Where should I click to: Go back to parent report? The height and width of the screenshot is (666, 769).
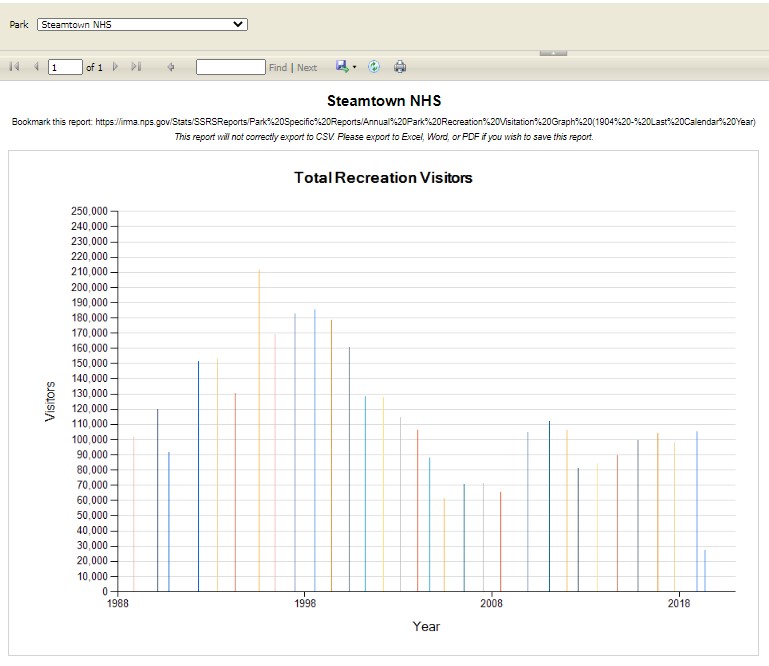click(171, 67)
